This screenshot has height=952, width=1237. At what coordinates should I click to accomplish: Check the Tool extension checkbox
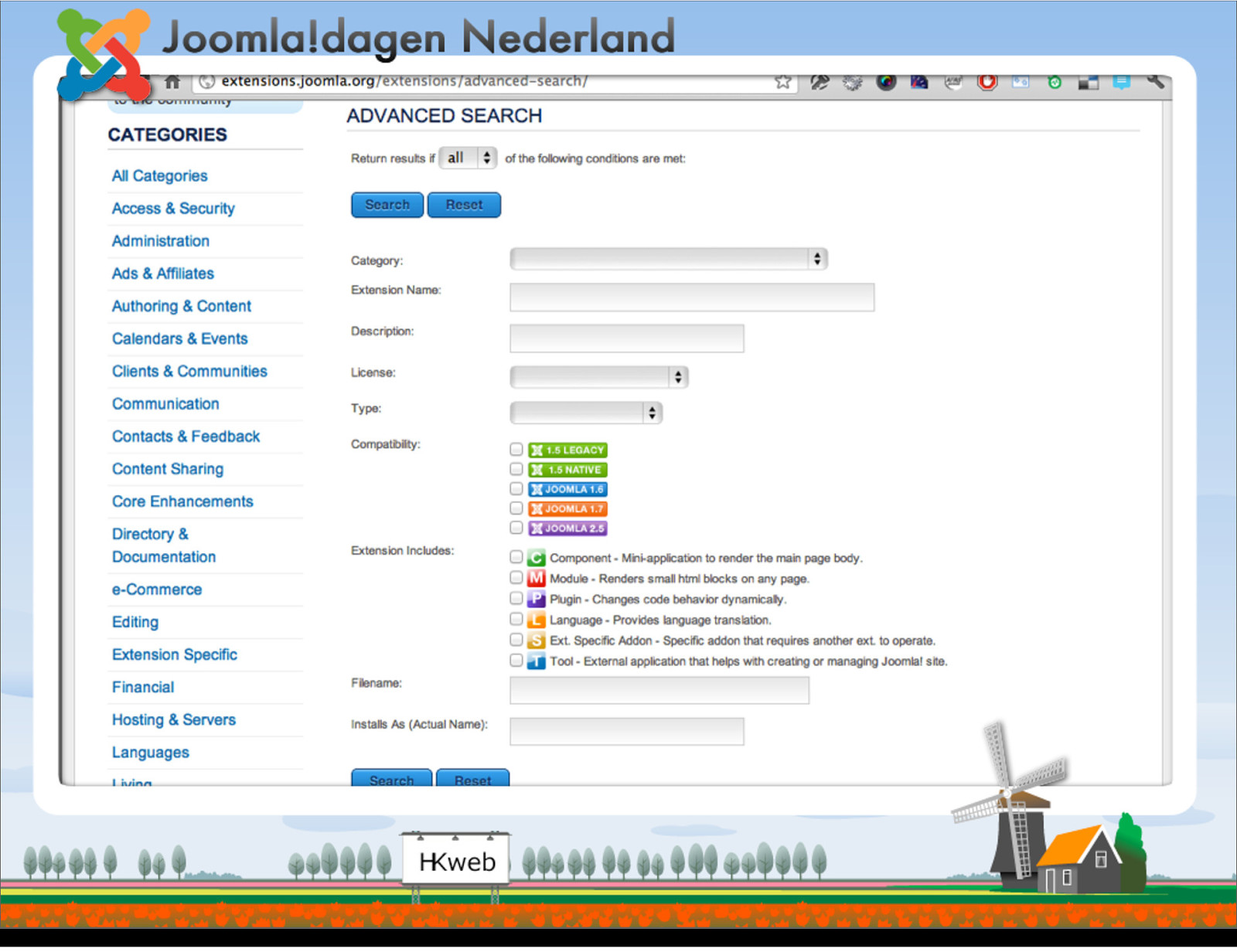click(516, 660)
